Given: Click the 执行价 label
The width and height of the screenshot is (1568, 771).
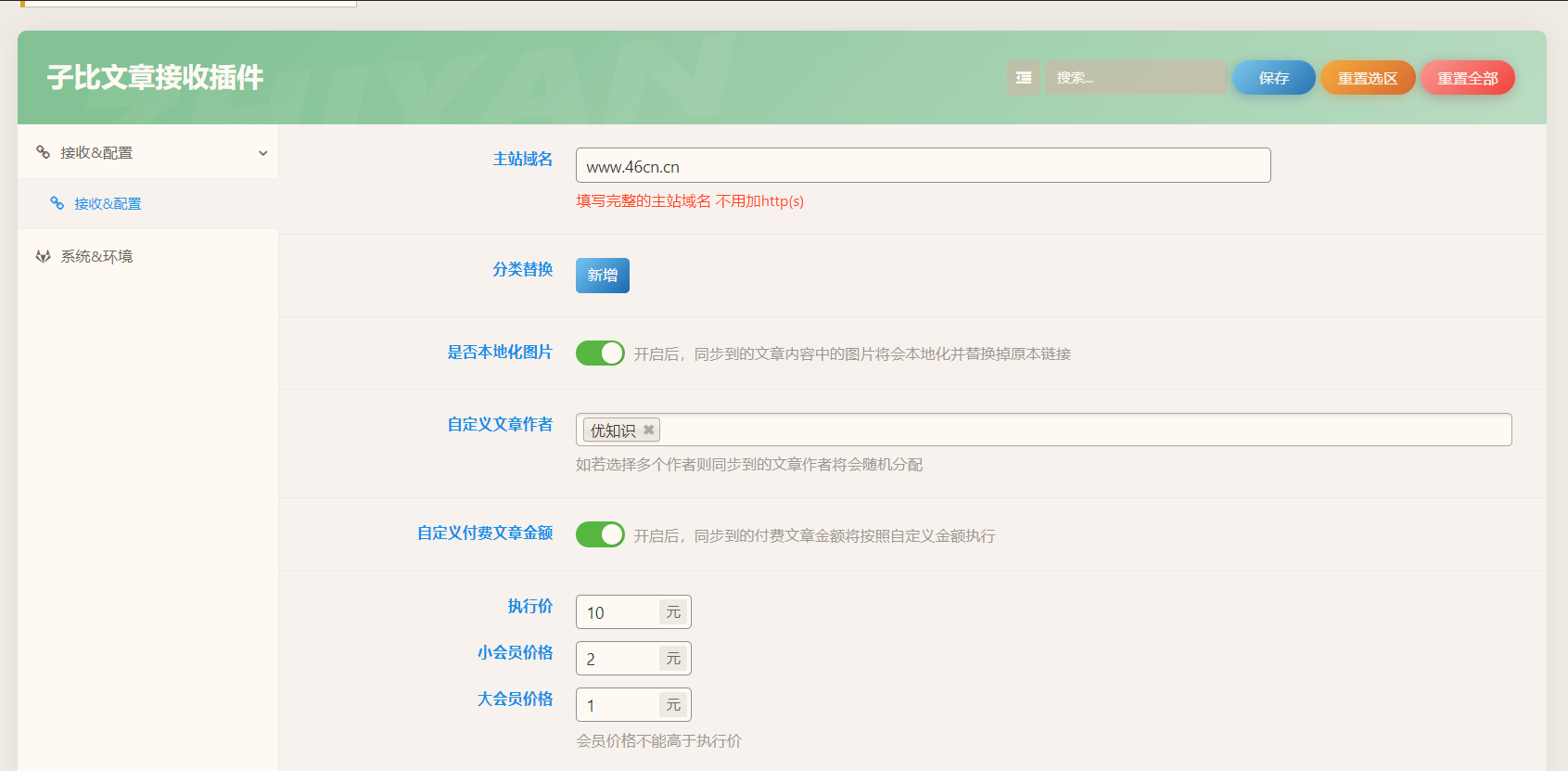Looking at the screenshot, I should [x=530, y=606].
